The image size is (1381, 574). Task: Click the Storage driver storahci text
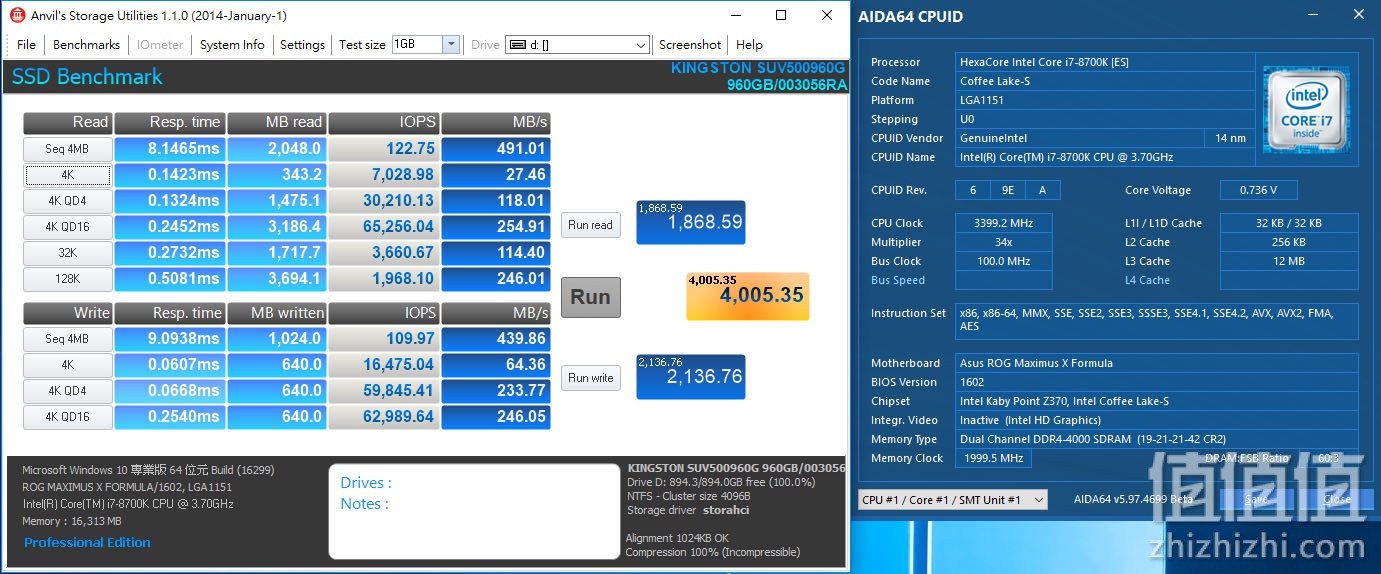pos(688,510)
